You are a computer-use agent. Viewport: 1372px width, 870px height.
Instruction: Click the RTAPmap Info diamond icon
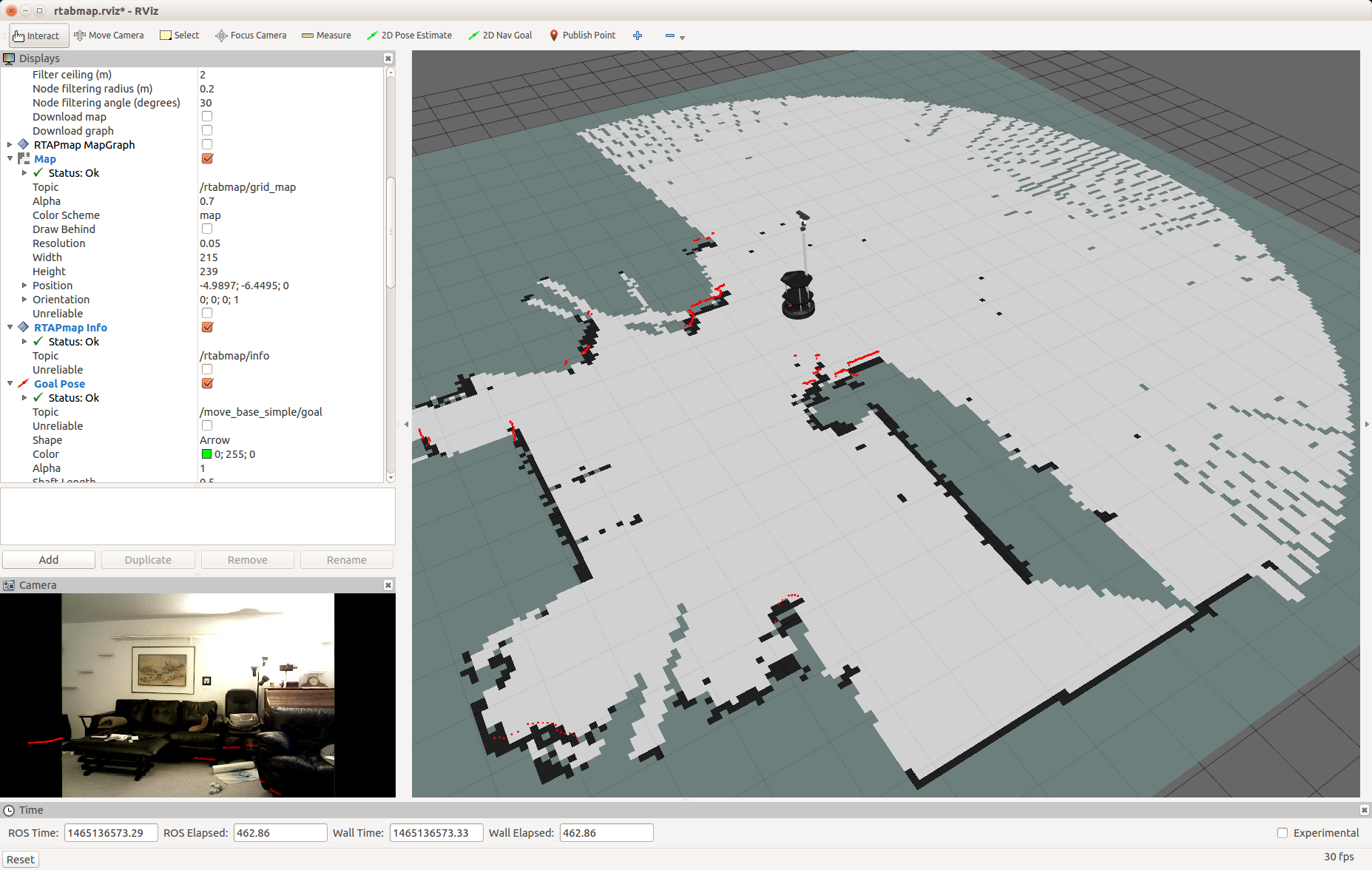pyautogui.click(x=24, y=328)
